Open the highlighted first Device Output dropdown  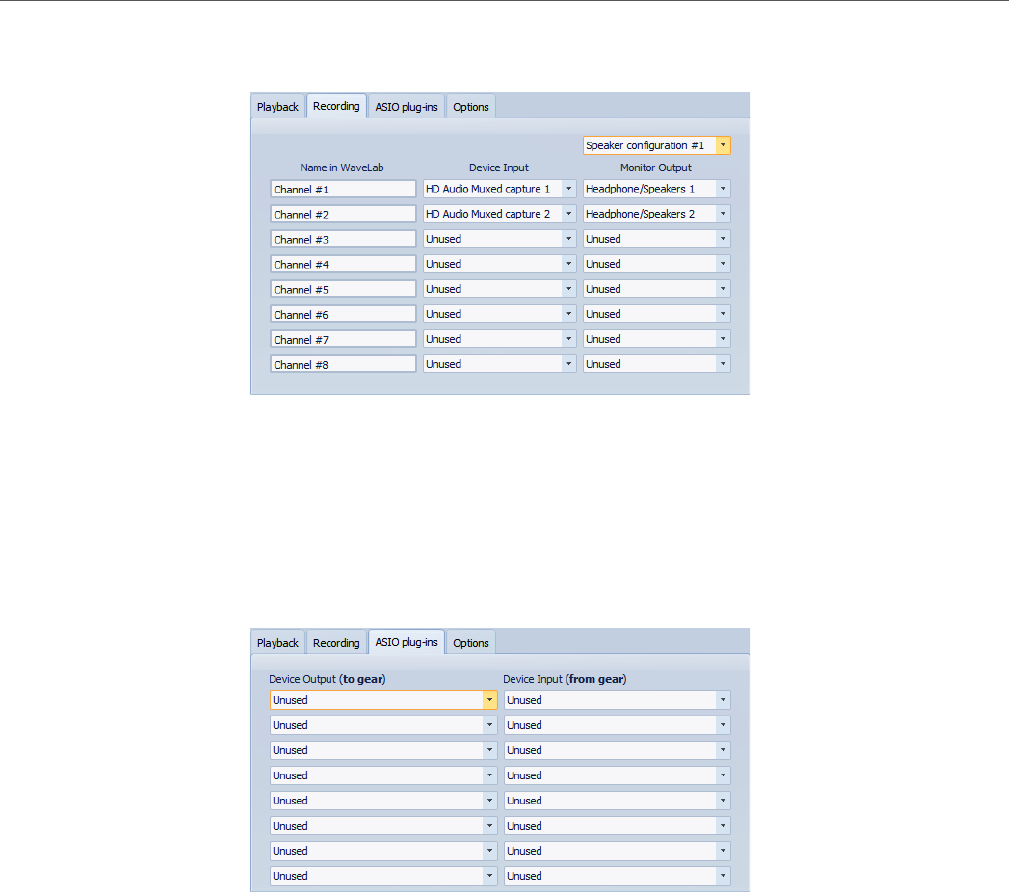[384, 700]
